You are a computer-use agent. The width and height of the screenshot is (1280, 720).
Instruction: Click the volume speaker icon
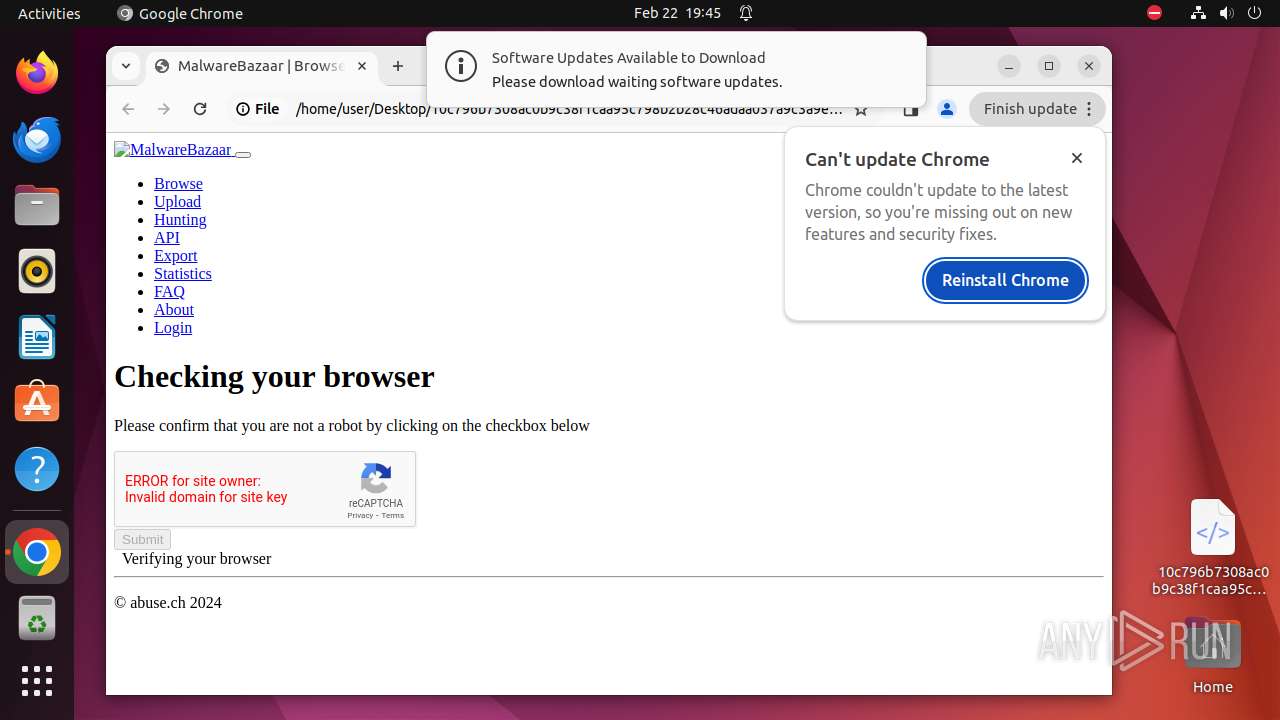[x=1226, y=13]
